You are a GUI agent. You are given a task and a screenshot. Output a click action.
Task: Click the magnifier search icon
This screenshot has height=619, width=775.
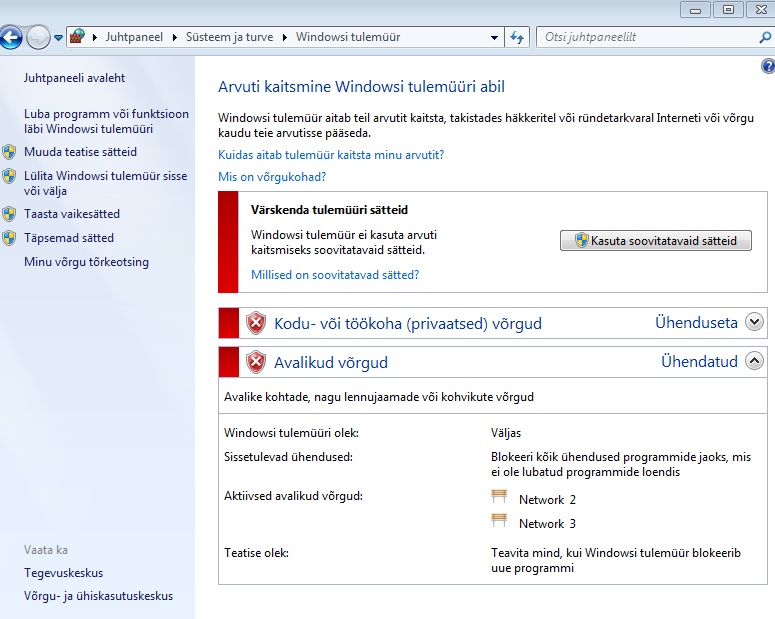[765, 37]
